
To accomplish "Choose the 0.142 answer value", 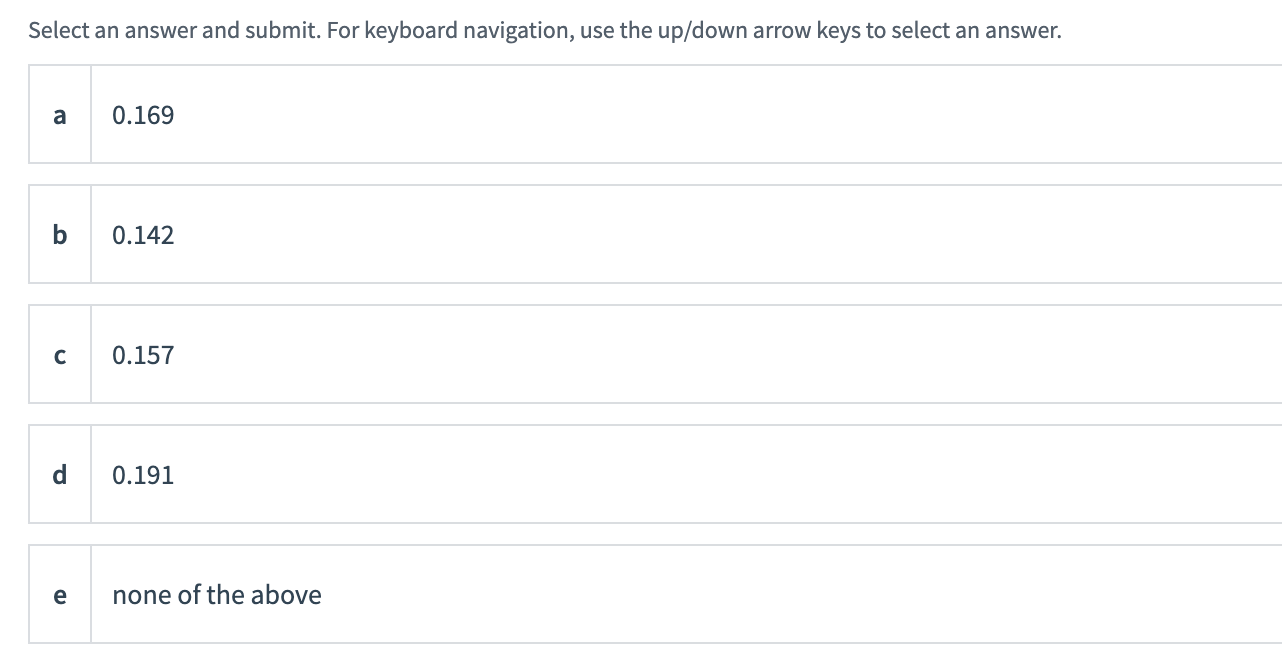I will tap(143, 236).
